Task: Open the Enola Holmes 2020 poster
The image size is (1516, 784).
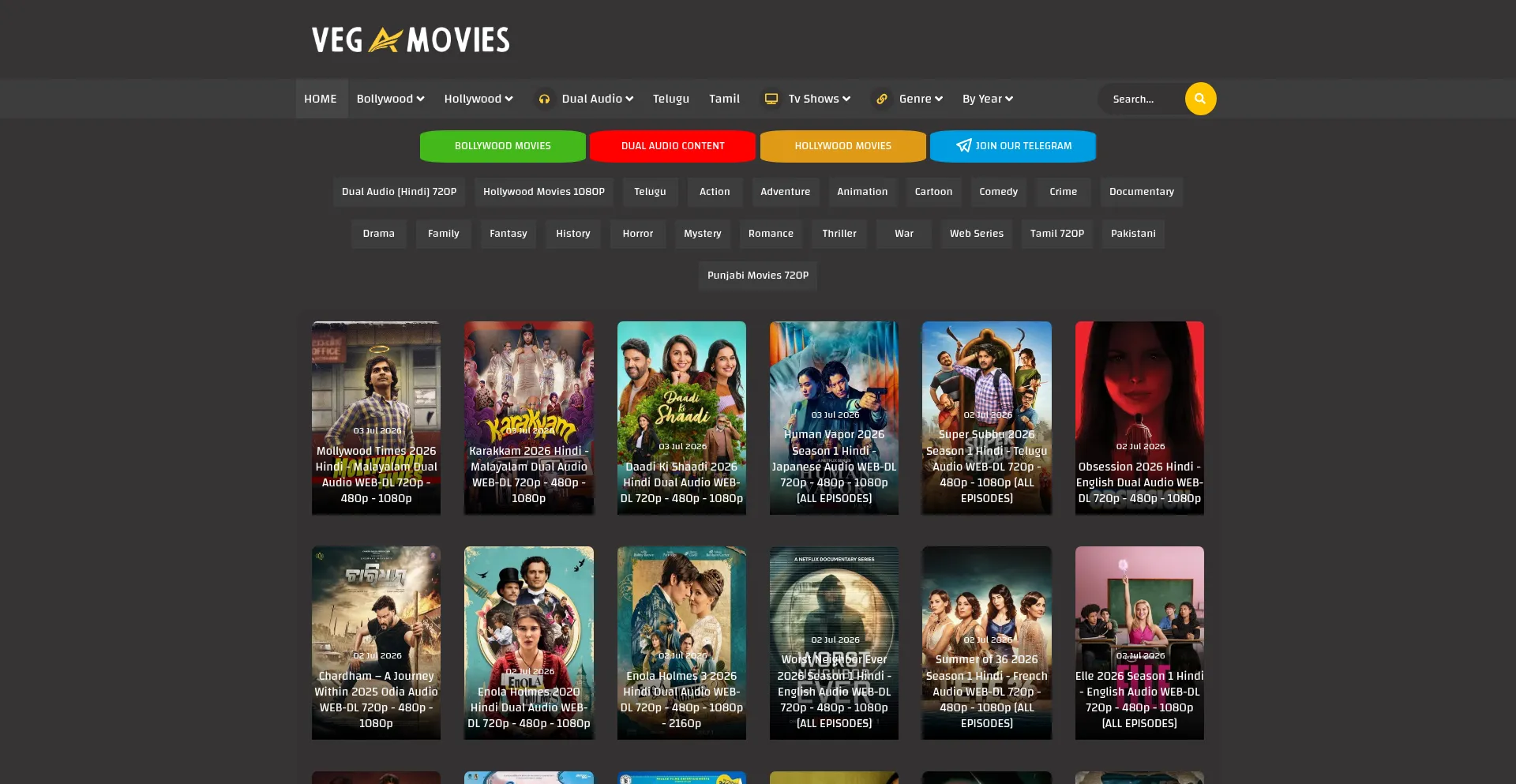Action: tap(529, 643)
